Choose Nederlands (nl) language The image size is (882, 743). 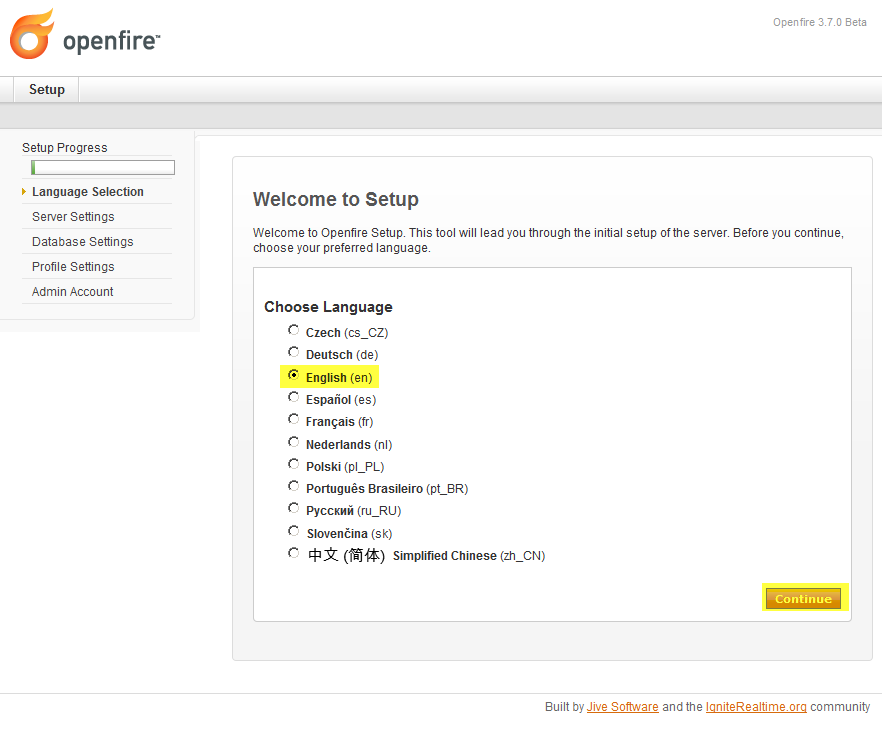[x=293, y=442]
